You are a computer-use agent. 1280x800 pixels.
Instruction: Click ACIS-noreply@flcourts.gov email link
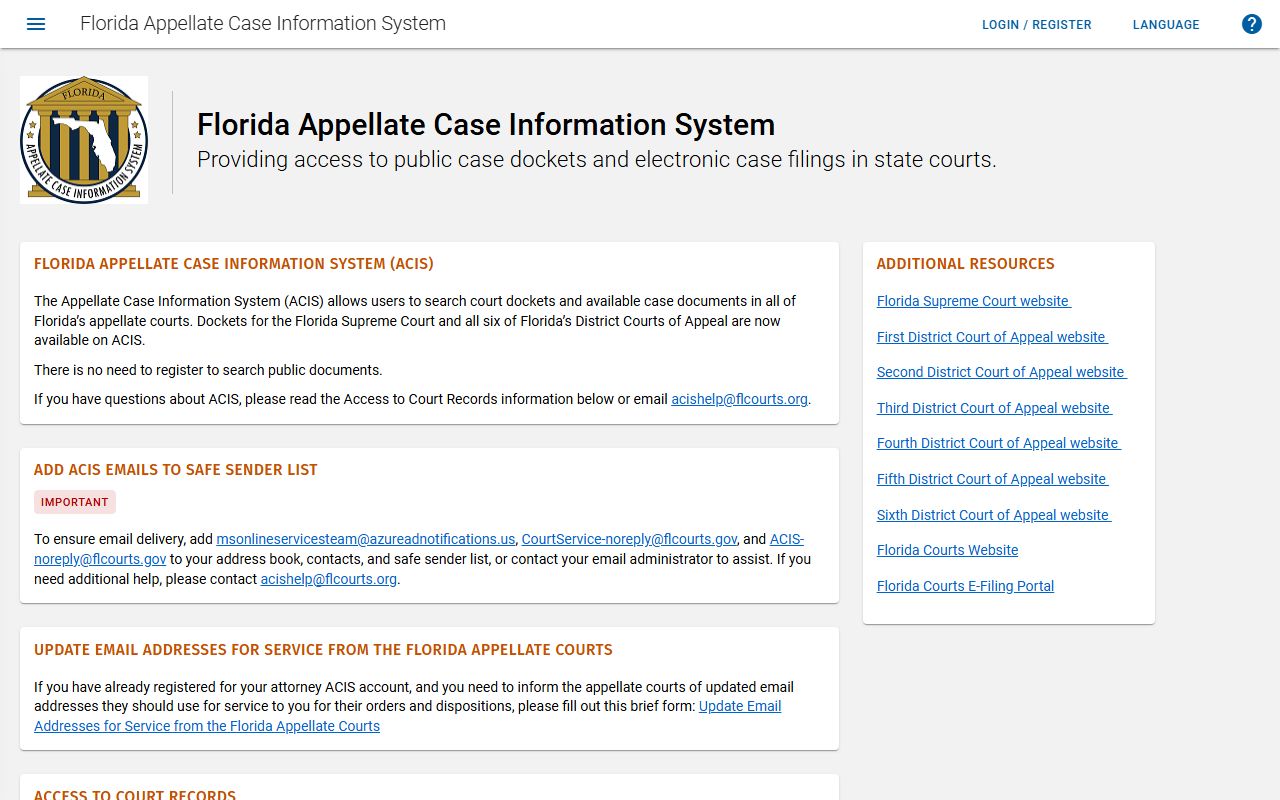tap(100, 559)
